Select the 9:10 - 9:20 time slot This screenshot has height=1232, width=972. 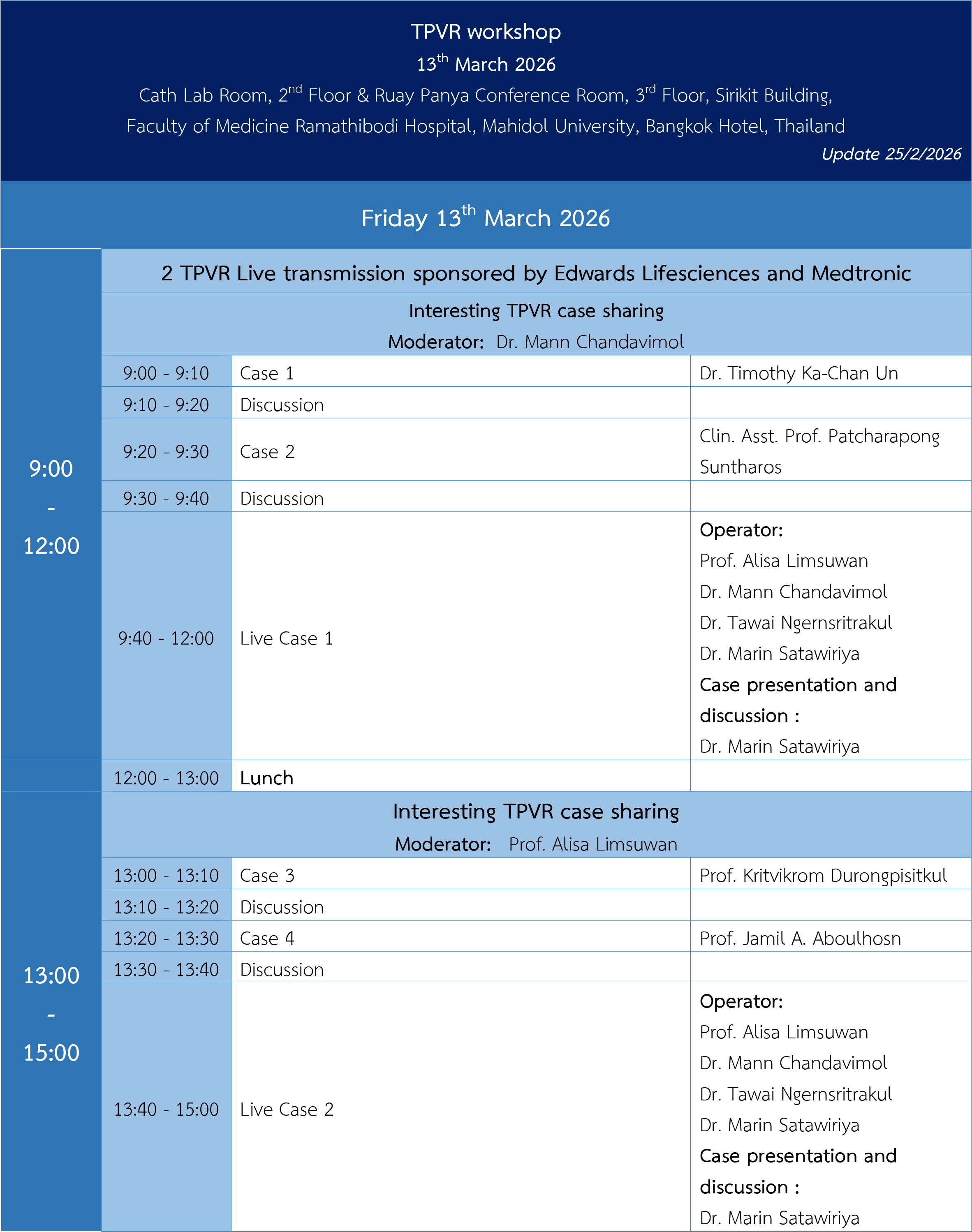pos(166,405)
